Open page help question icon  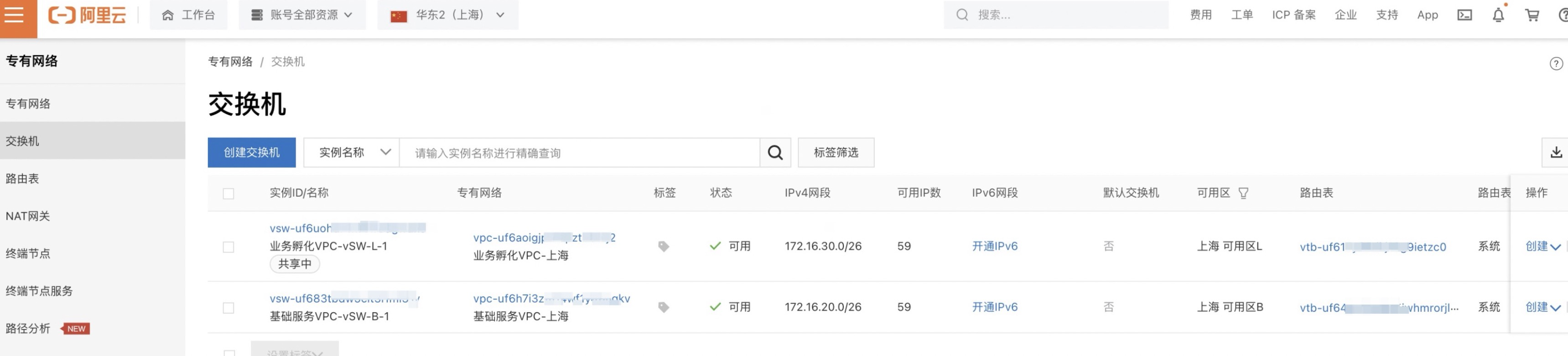click(x=1555, y=63)
